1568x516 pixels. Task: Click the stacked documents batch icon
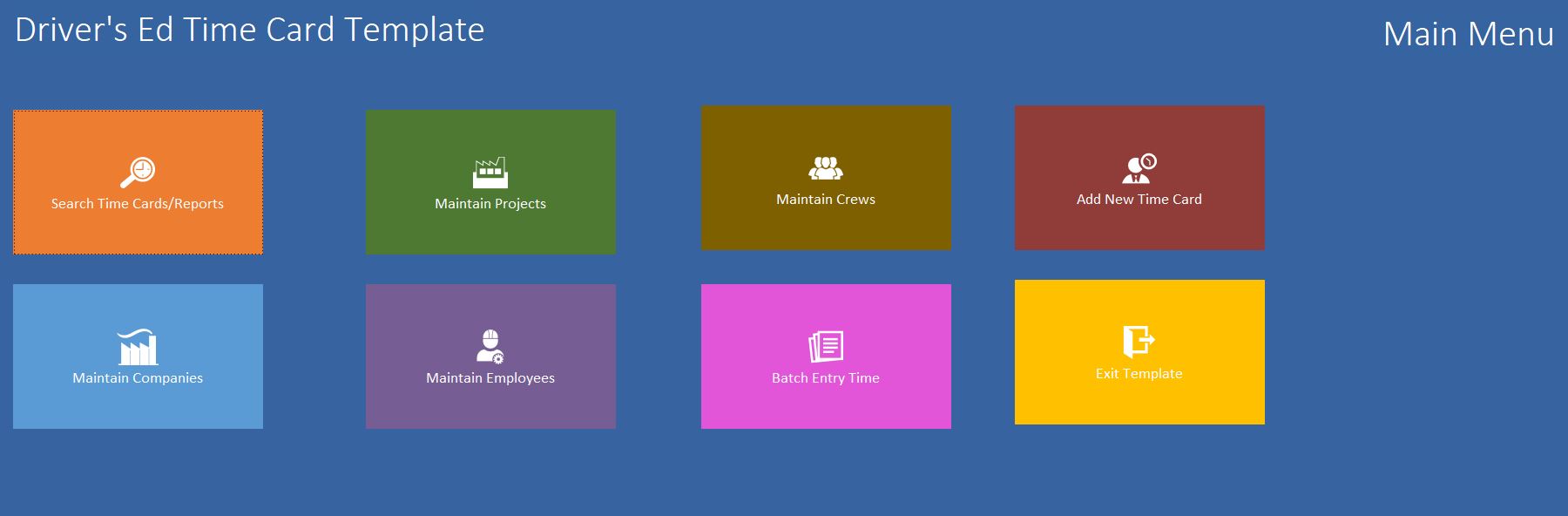826,346
